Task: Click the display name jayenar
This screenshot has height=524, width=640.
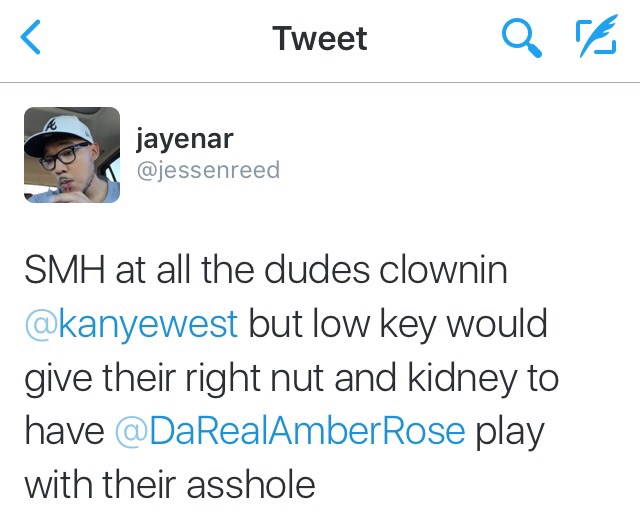Action: [x=184, y=140]
